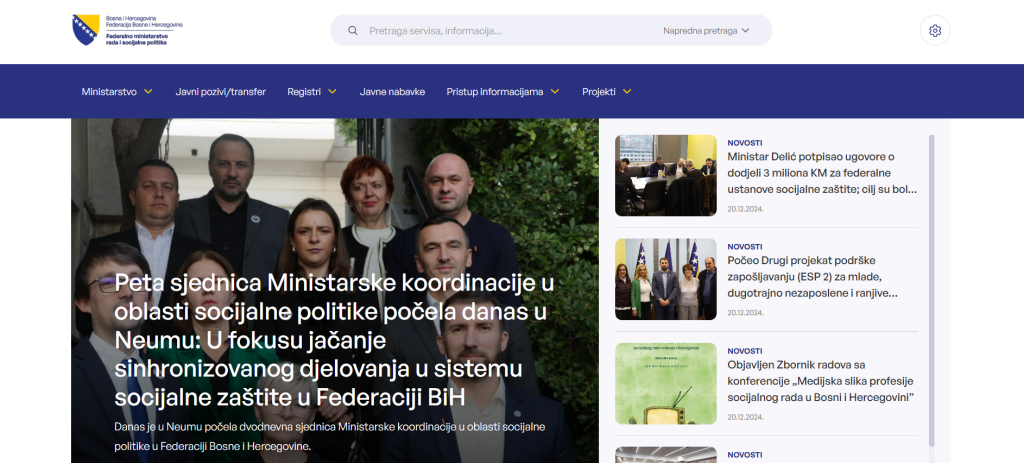Image resolution: width=1024 pixels, height=463 pixels.
Task: Click the 'Danas je u Neumu počela' summary text
Action: click(330, 436)
